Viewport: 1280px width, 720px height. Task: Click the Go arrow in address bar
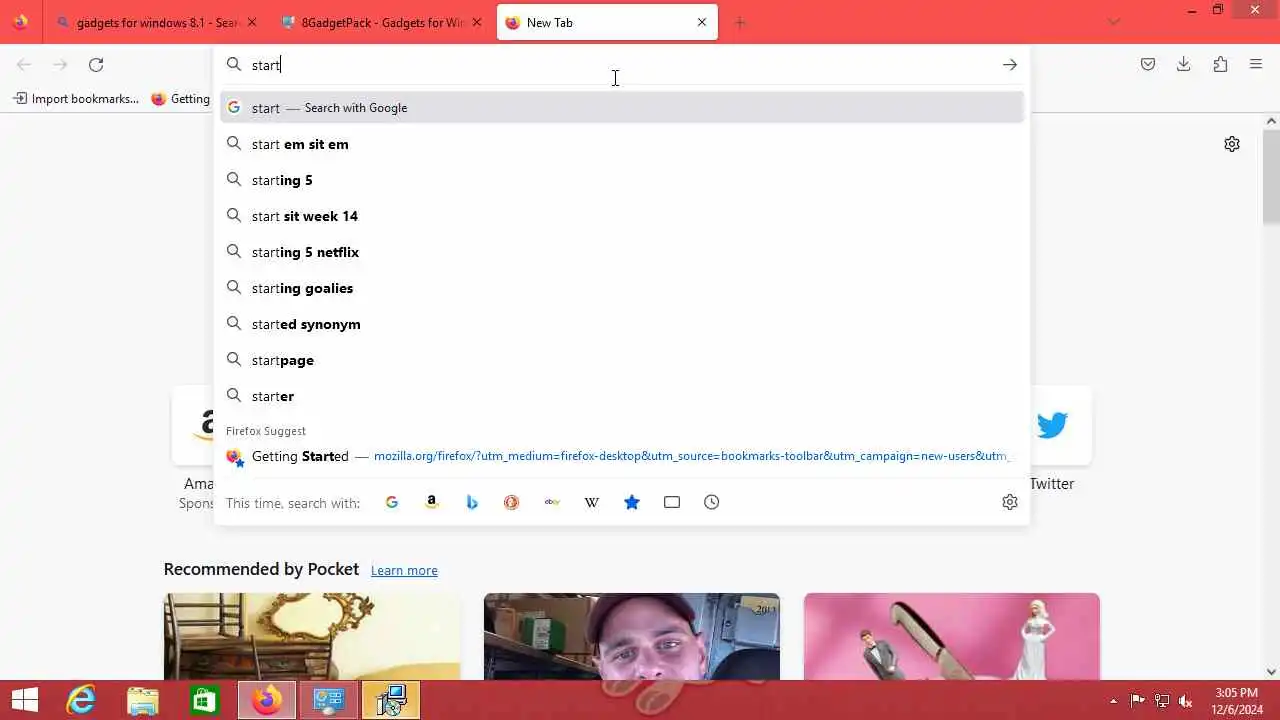pos(1010,65)
